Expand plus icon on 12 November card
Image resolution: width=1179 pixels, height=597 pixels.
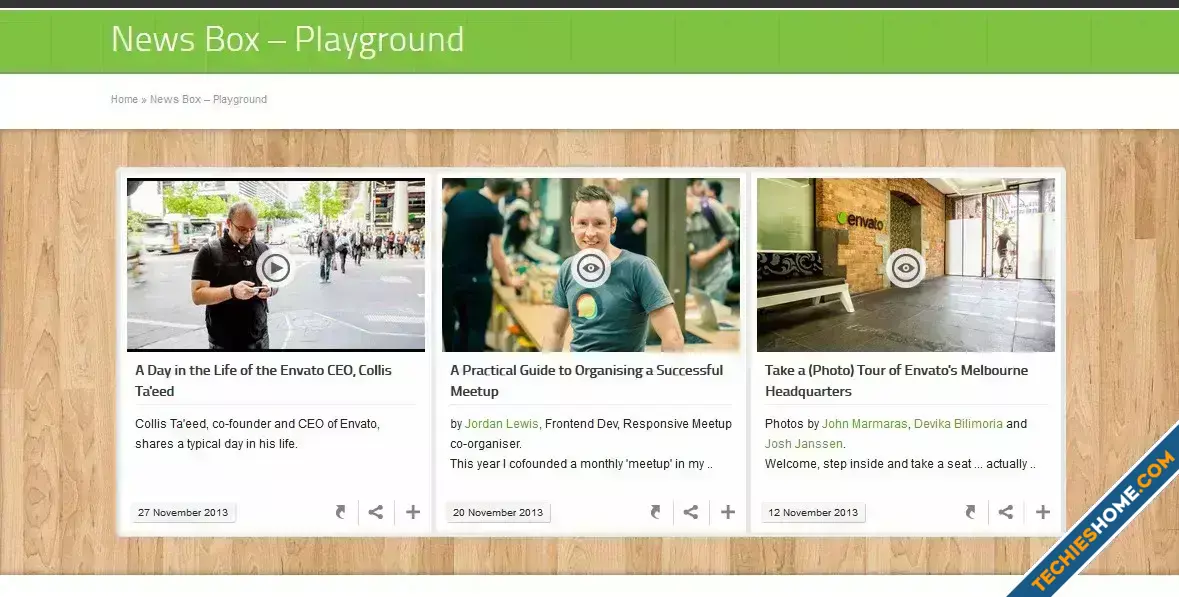1043,512
